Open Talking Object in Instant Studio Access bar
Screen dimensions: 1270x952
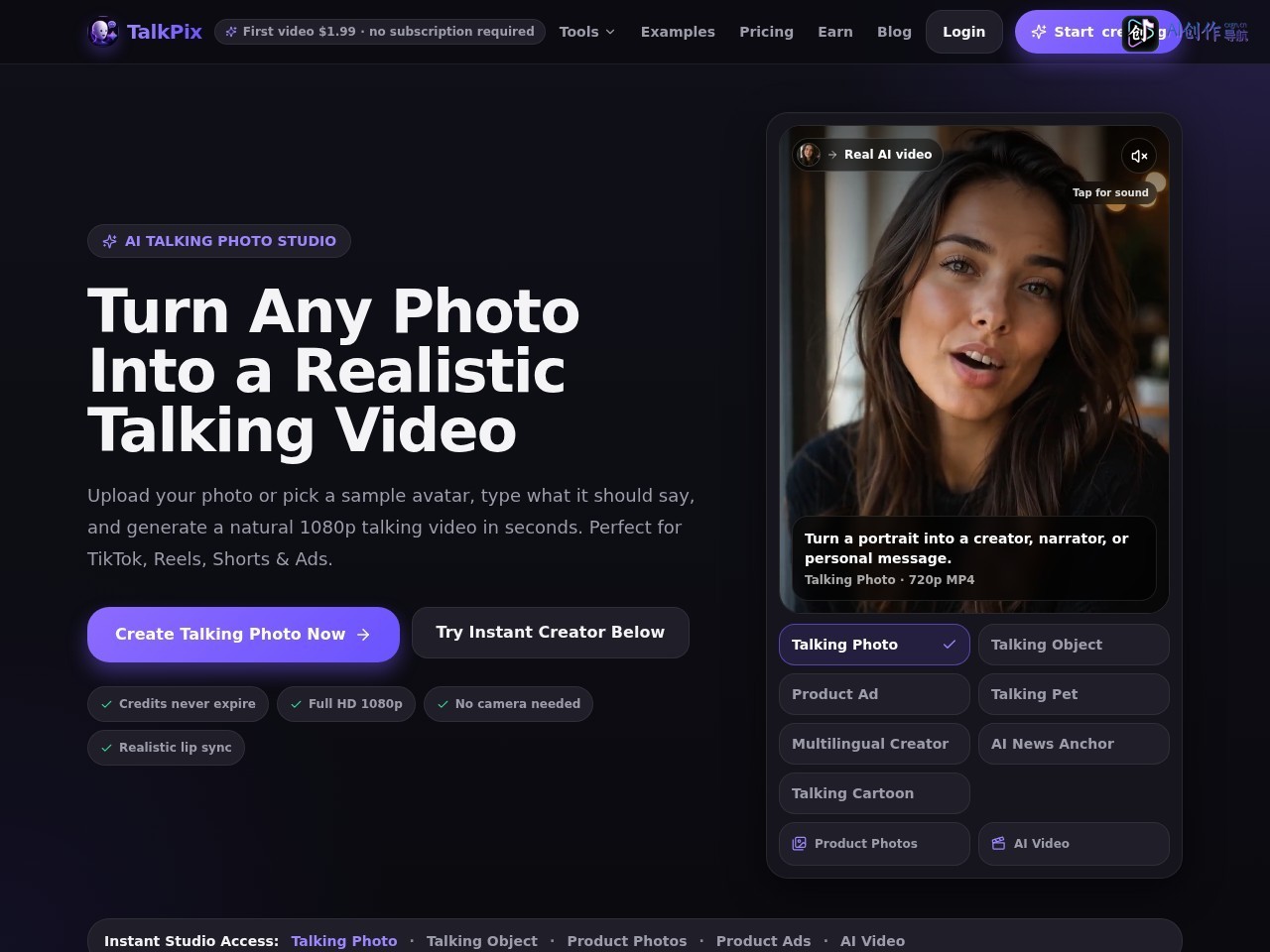click(482, 941)
